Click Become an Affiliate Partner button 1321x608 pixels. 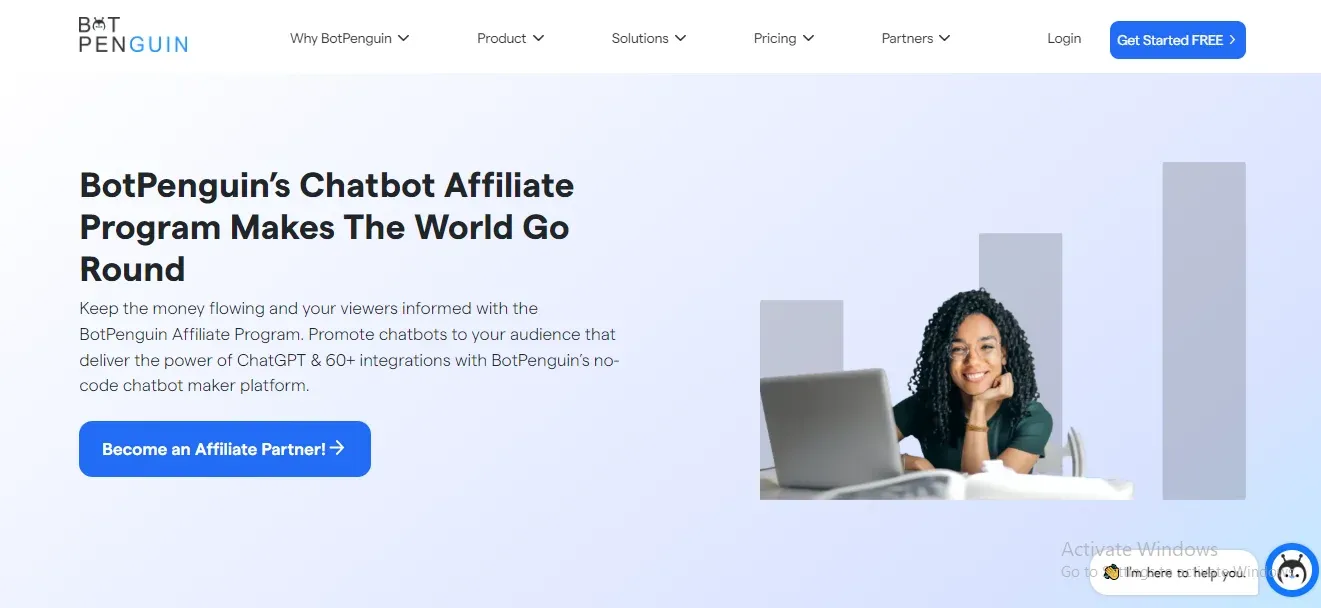click(225, 449)
